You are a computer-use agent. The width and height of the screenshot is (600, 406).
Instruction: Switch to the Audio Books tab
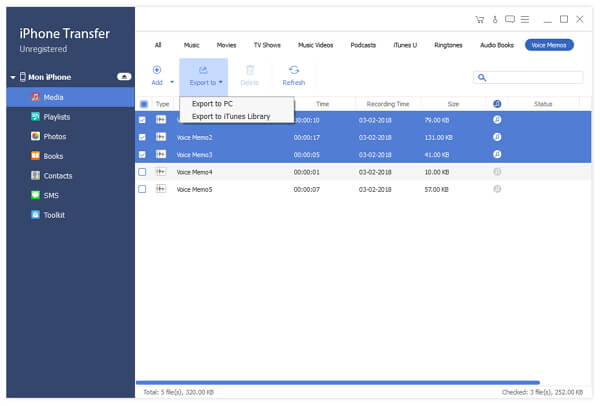pyautogui.click(x=497, y=45)
